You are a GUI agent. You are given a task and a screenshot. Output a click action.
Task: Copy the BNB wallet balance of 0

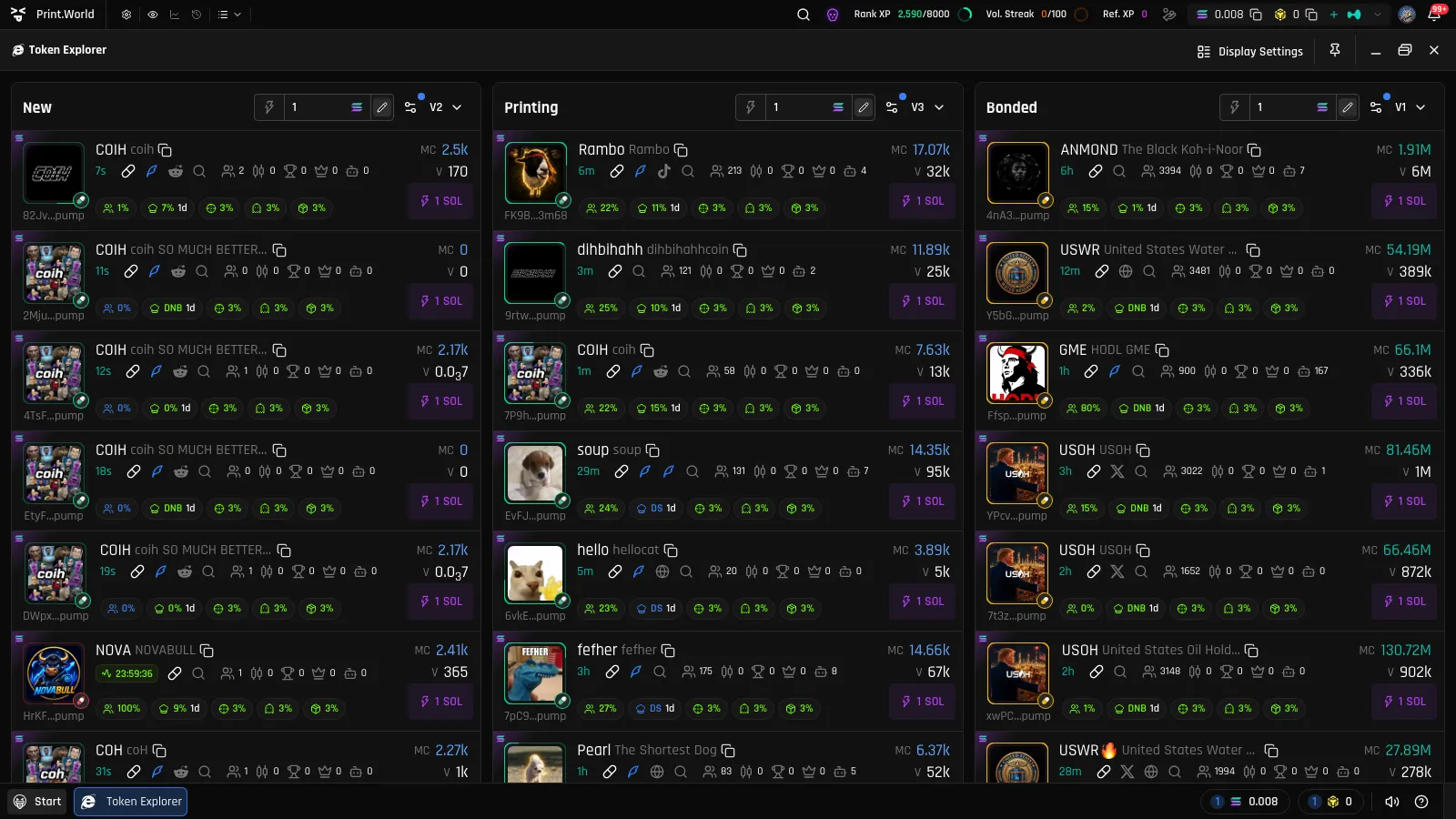coord(1311,15)
